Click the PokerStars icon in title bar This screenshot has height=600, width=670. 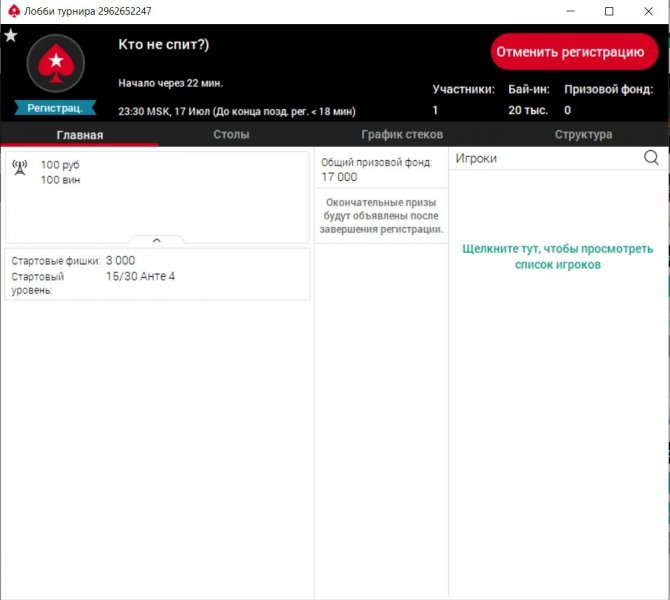(12, 11)
